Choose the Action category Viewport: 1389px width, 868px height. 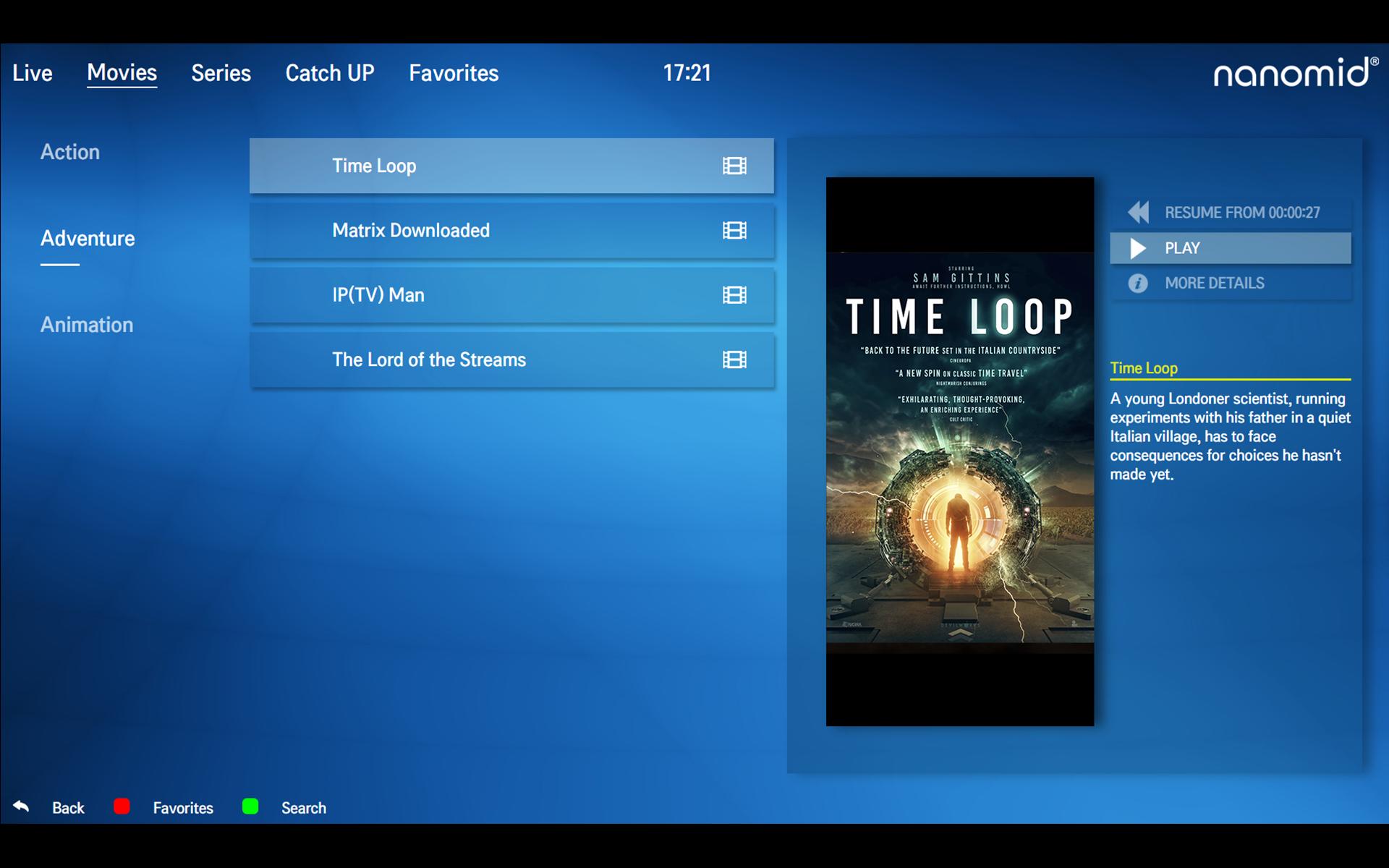click(70, 152)
